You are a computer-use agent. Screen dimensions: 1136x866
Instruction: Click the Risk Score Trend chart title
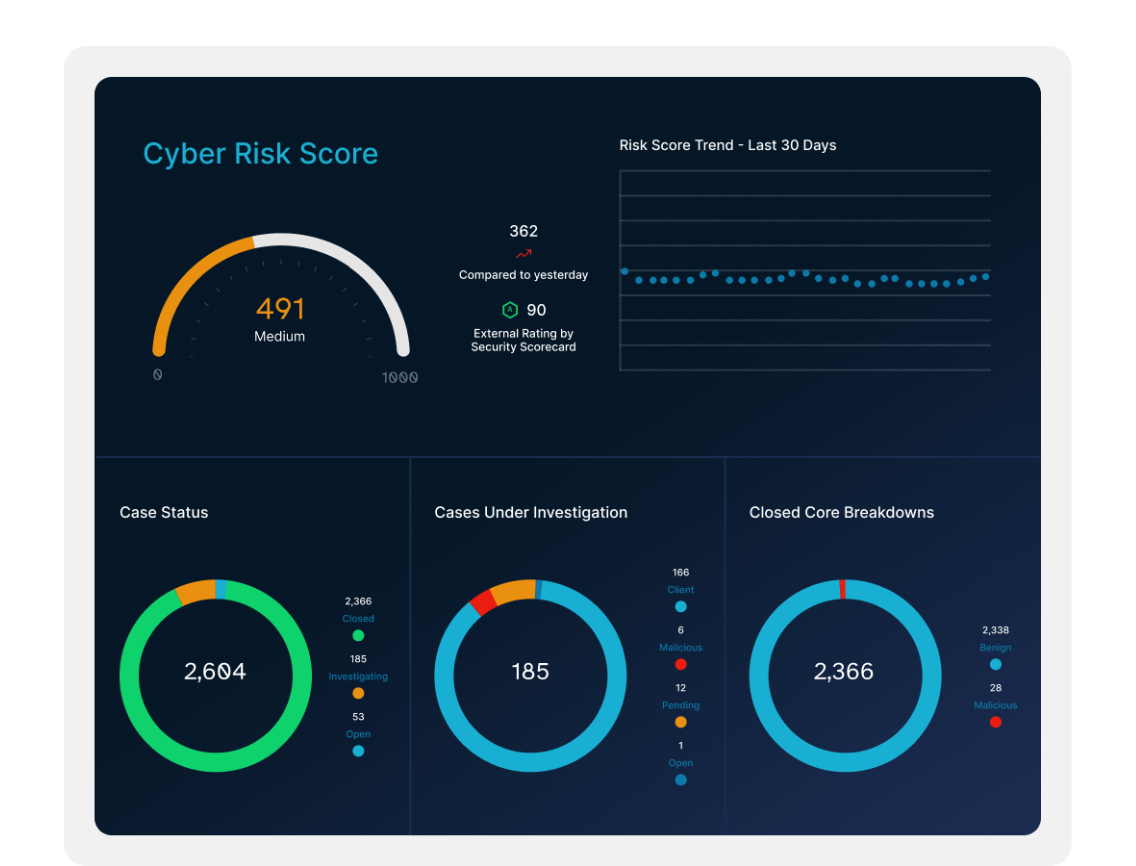point(727,145)
